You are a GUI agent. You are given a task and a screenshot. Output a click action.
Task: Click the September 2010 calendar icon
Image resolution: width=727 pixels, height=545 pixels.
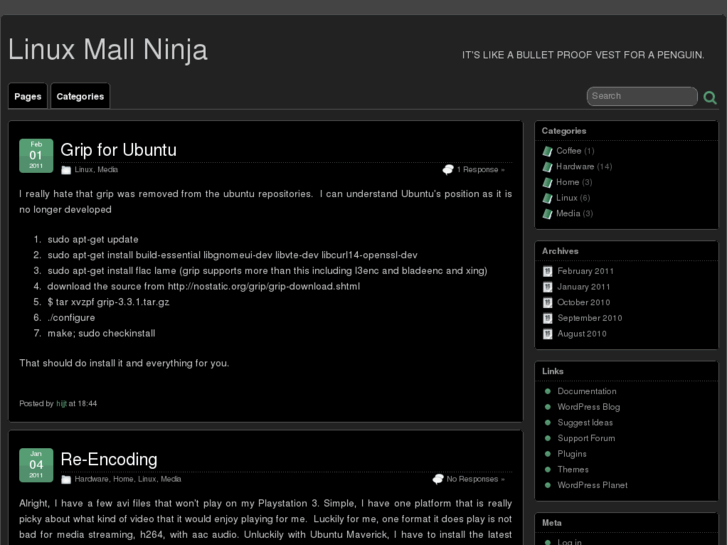(548, 318)
